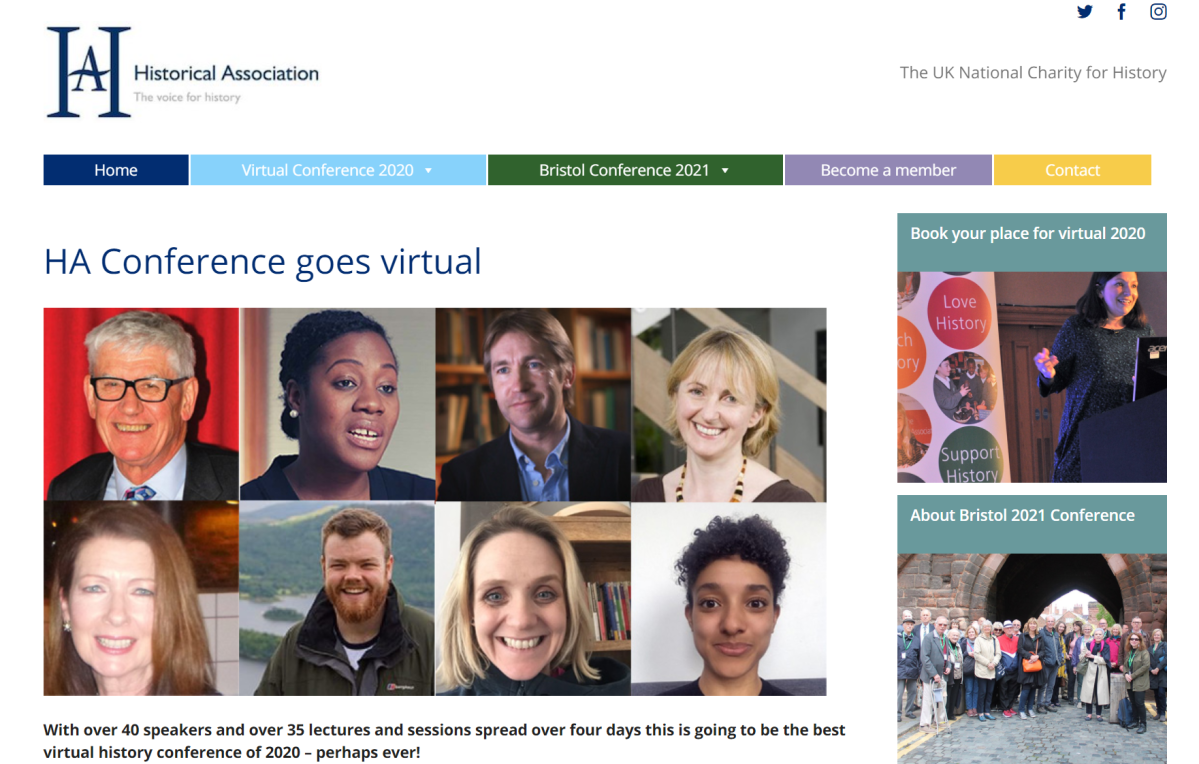Click the Facebook icon at top right
This screenshot has width=1199, height=764.
[1121, 12]
